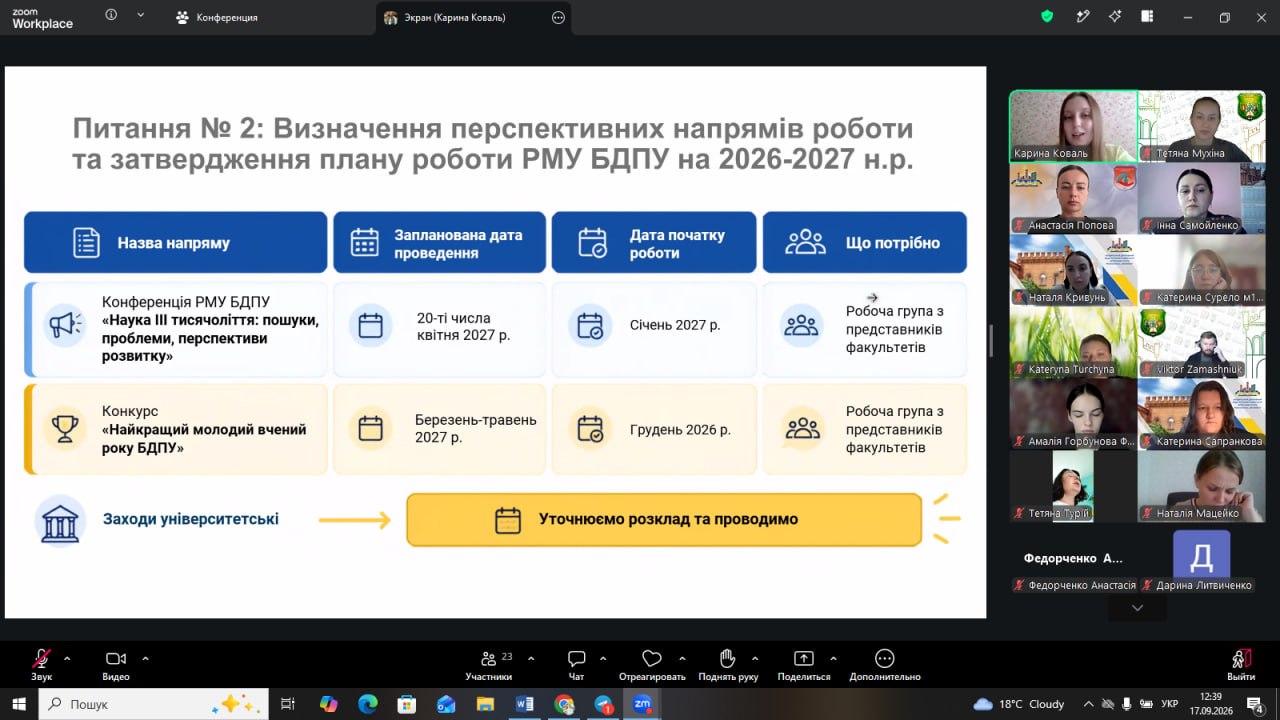Open the Chat panel icon
This screenshot has height=720, width=1280.
[576, 658]
